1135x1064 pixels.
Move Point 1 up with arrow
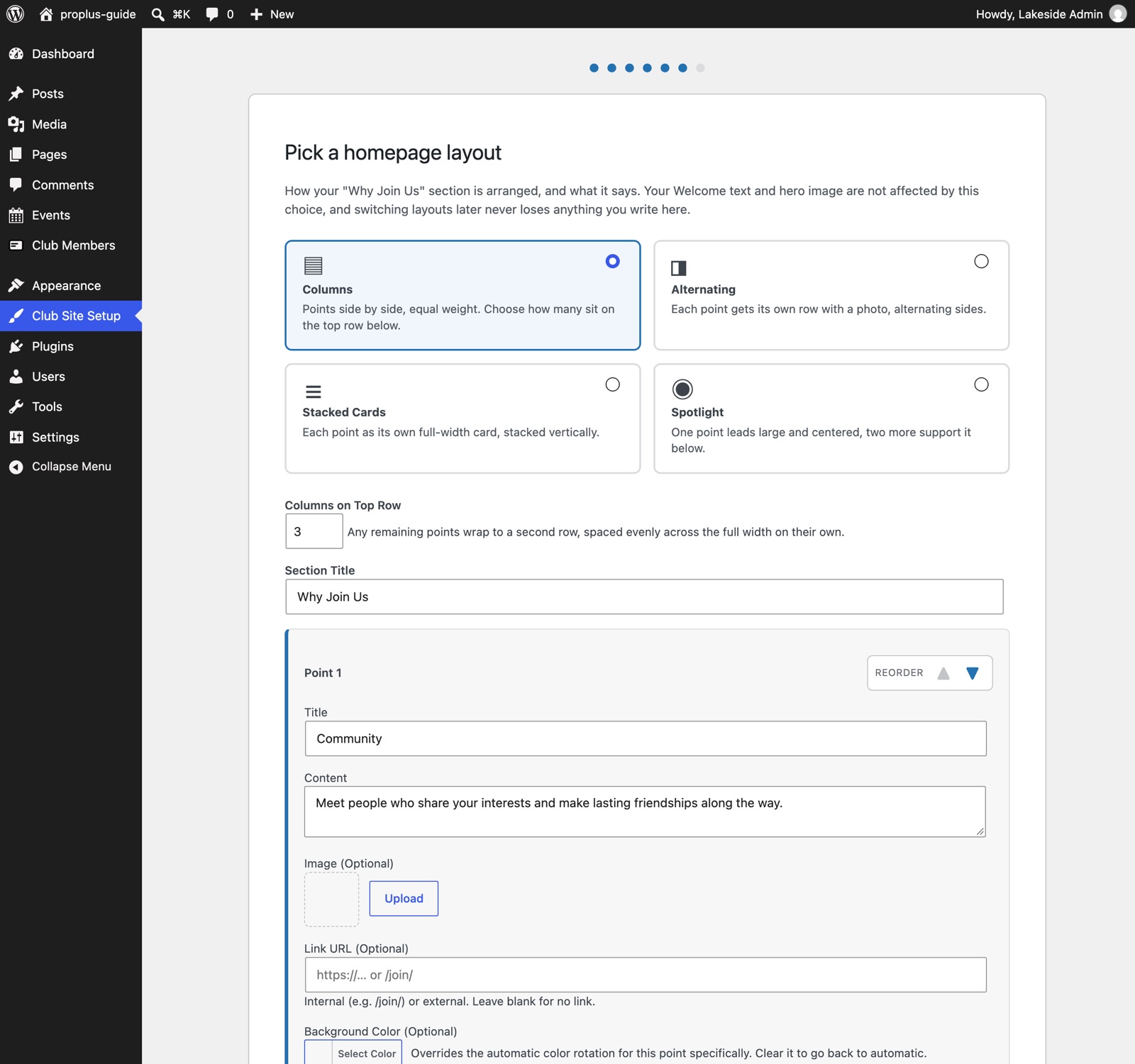click(943, 673)
